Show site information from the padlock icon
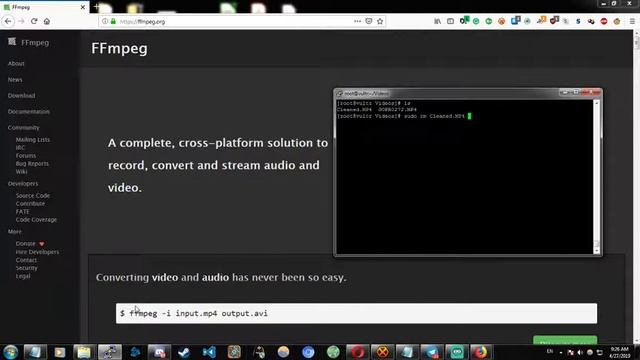 pyautogui.click(x=113, y=21)
